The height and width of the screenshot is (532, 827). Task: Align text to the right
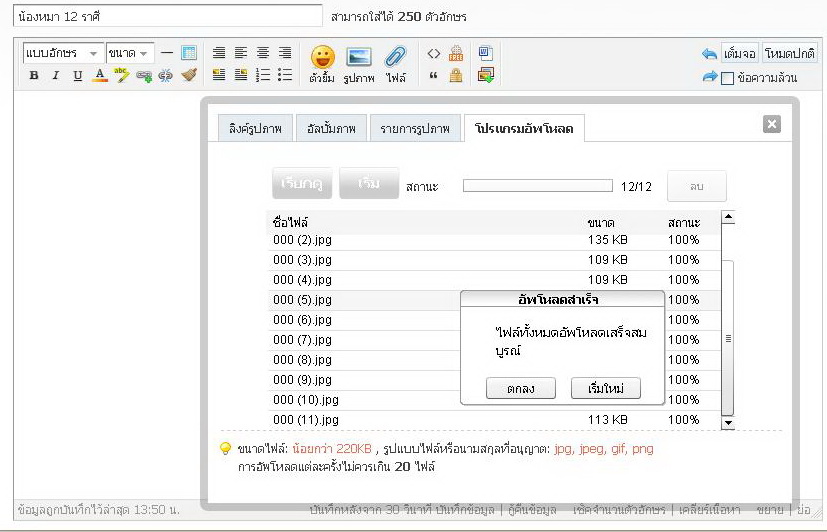pos(285,53)
